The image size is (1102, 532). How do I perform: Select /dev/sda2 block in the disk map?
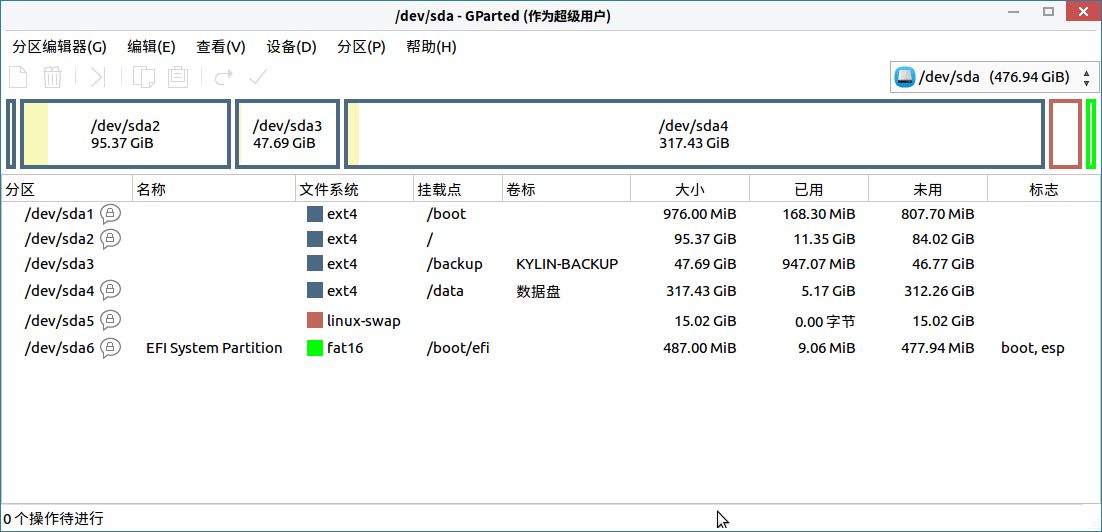pos(125,134)
